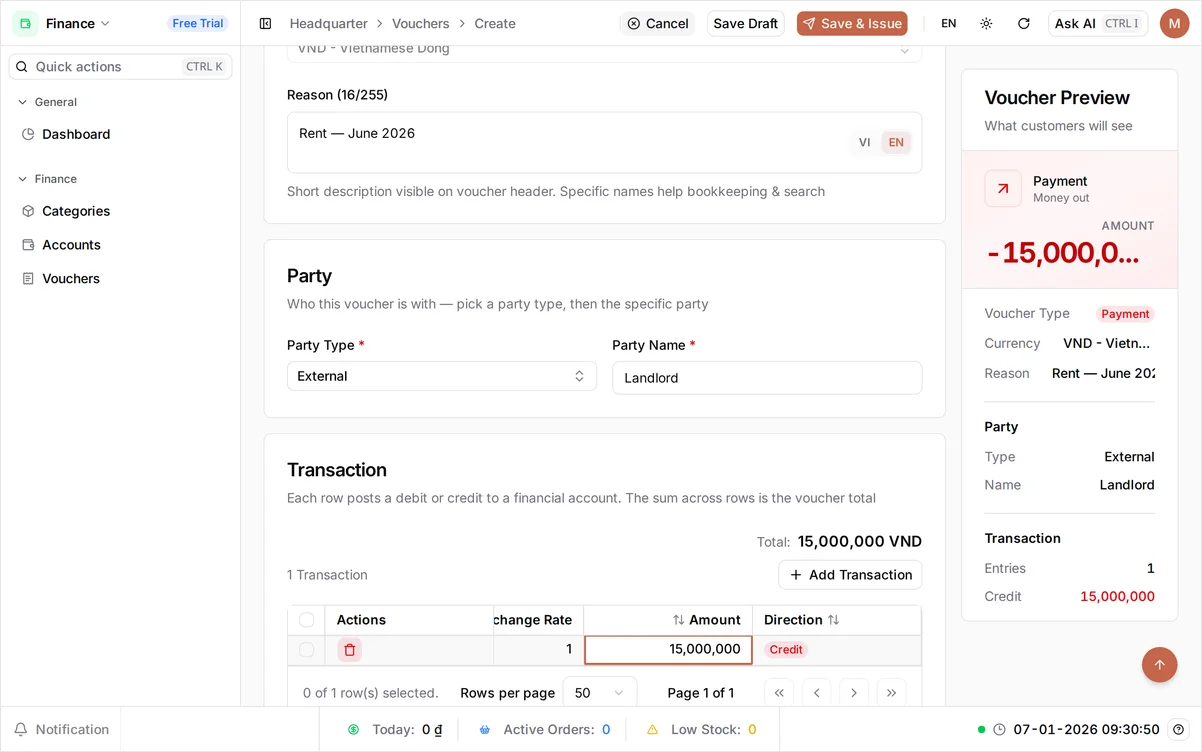Go to next page icon

pos(854,693)
